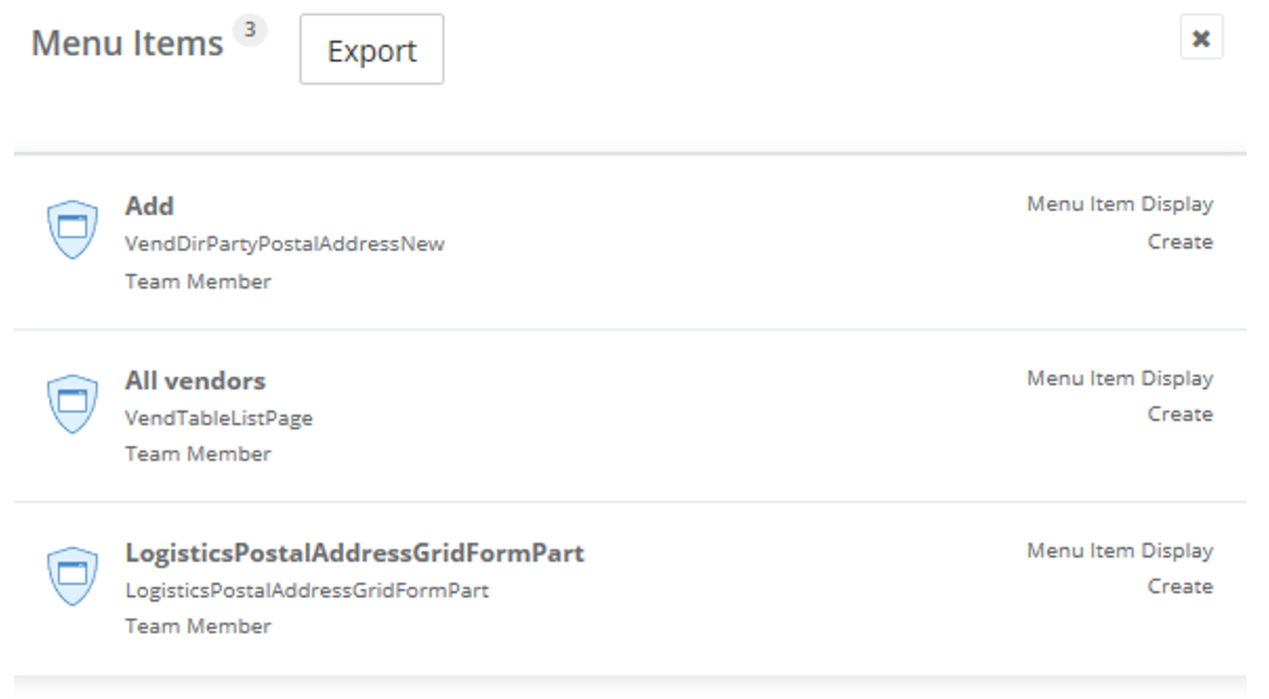Click the shield icon beside Add
Screen dimensions: 1269x699
(x=73, y=229)
